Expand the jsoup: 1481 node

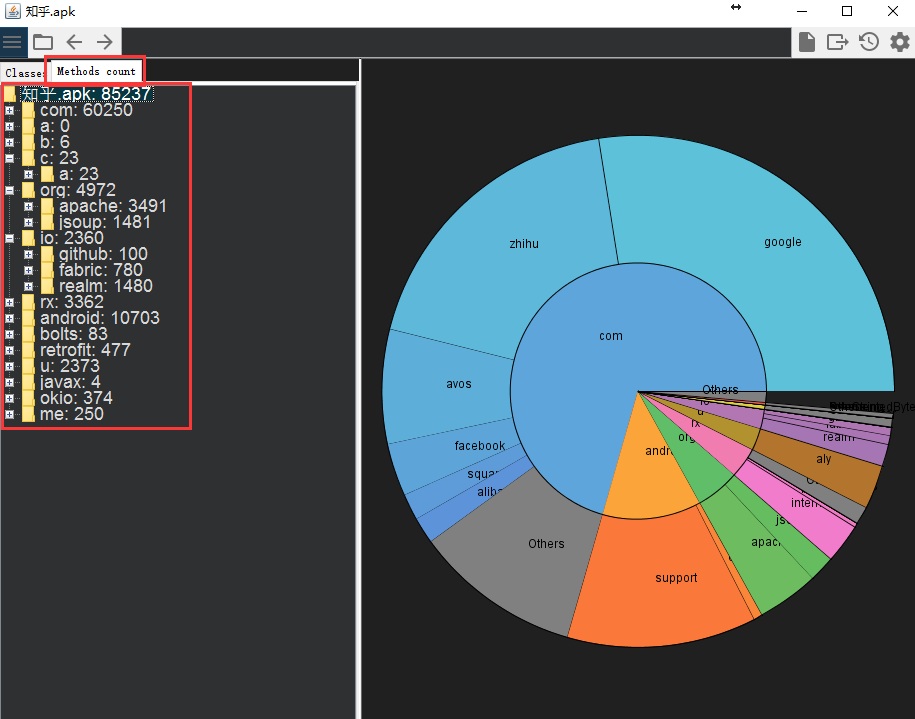pyautogui.click(x=28, y=222)
